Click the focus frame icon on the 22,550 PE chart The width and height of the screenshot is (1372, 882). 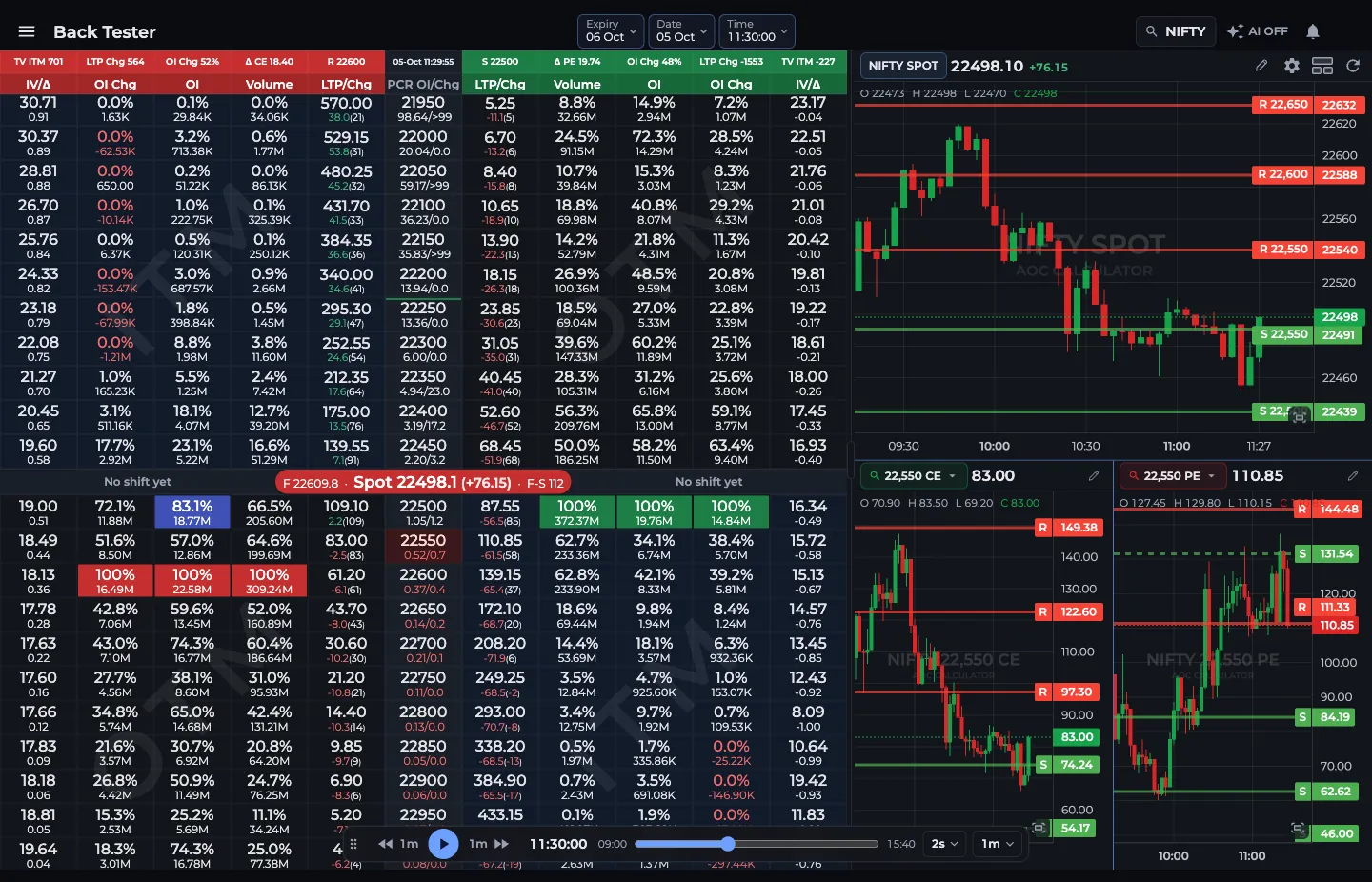[1298, 829]
